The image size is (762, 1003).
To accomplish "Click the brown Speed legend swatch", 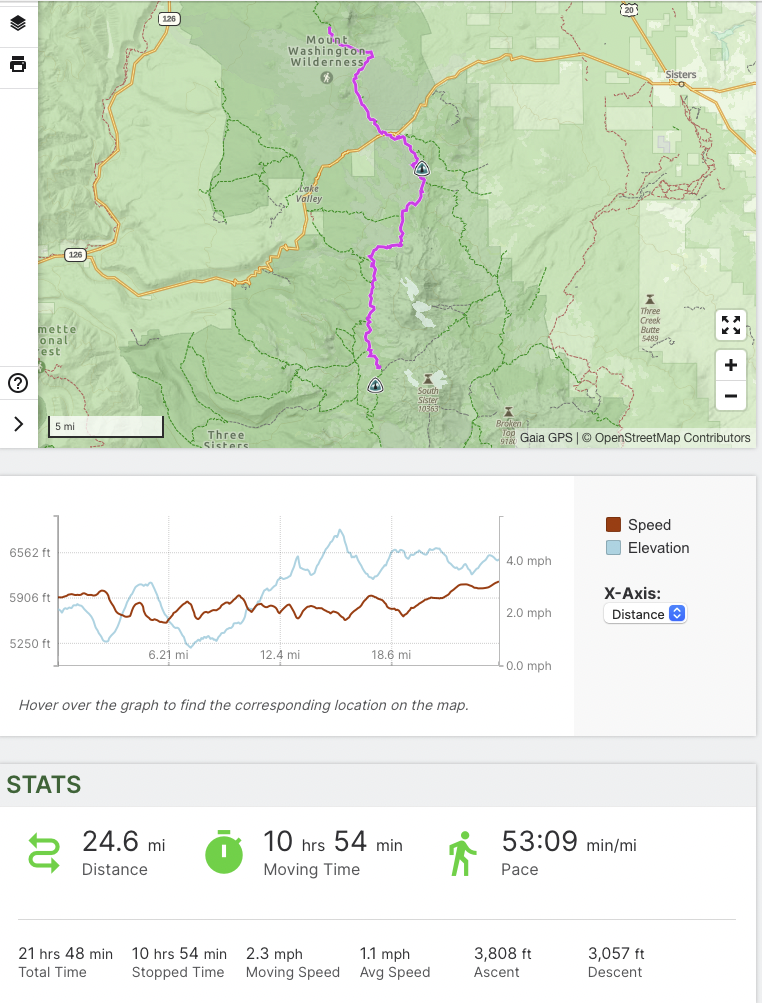I will (614, 525).
